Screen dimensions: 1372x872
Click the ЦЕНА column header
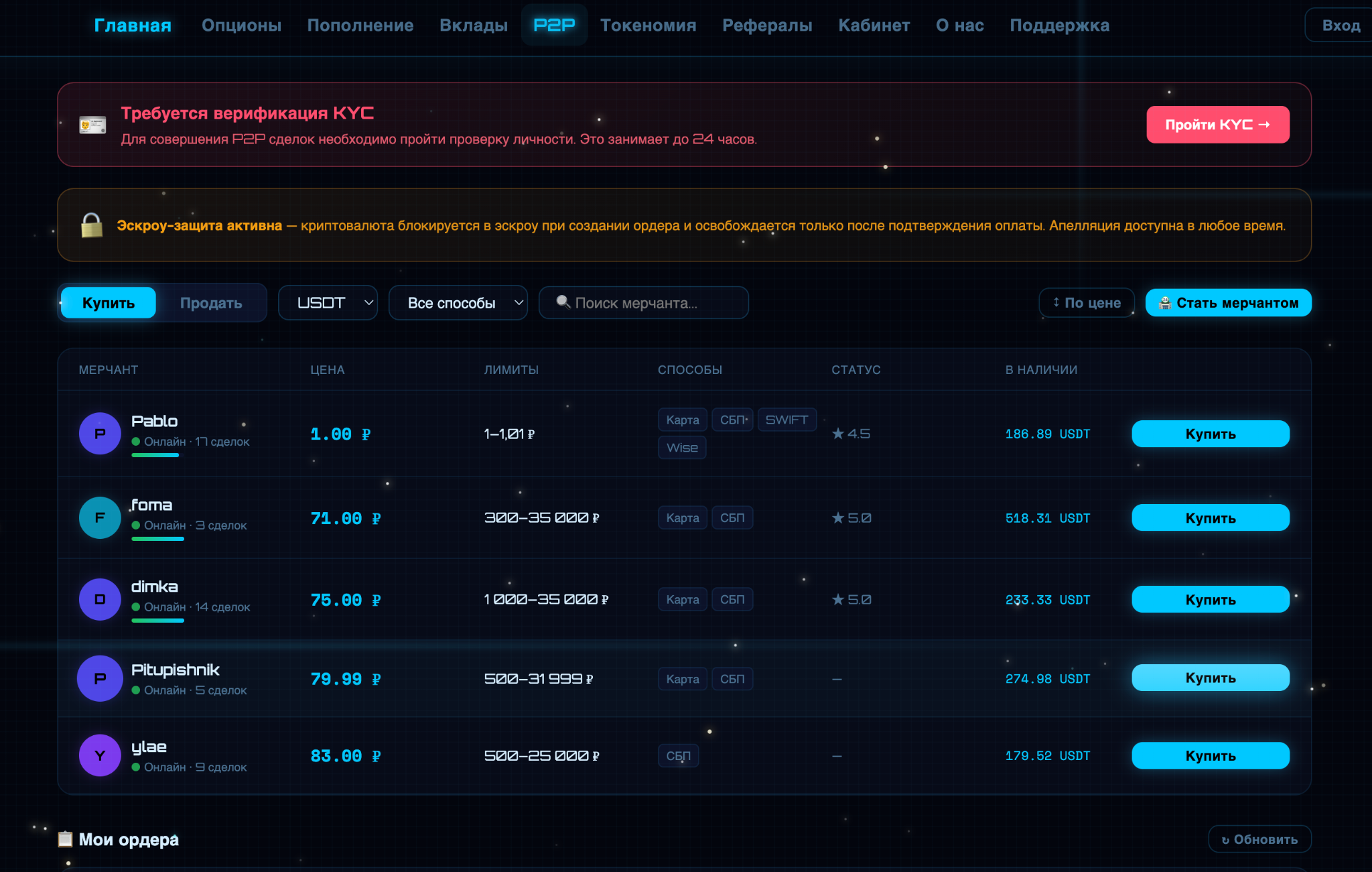pos(327,370)
